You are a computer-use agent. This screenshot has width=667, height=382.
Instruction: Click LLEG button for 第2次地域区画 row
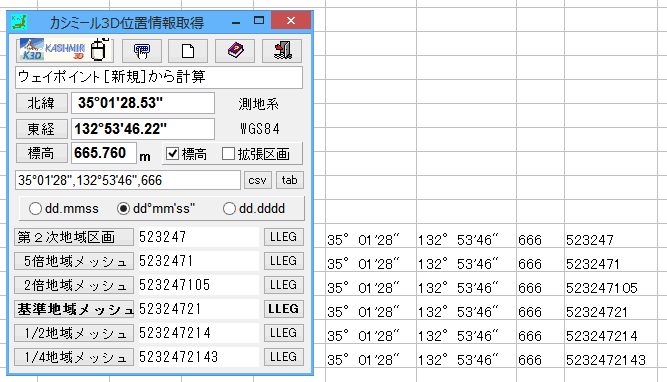(x=284, y=237)
